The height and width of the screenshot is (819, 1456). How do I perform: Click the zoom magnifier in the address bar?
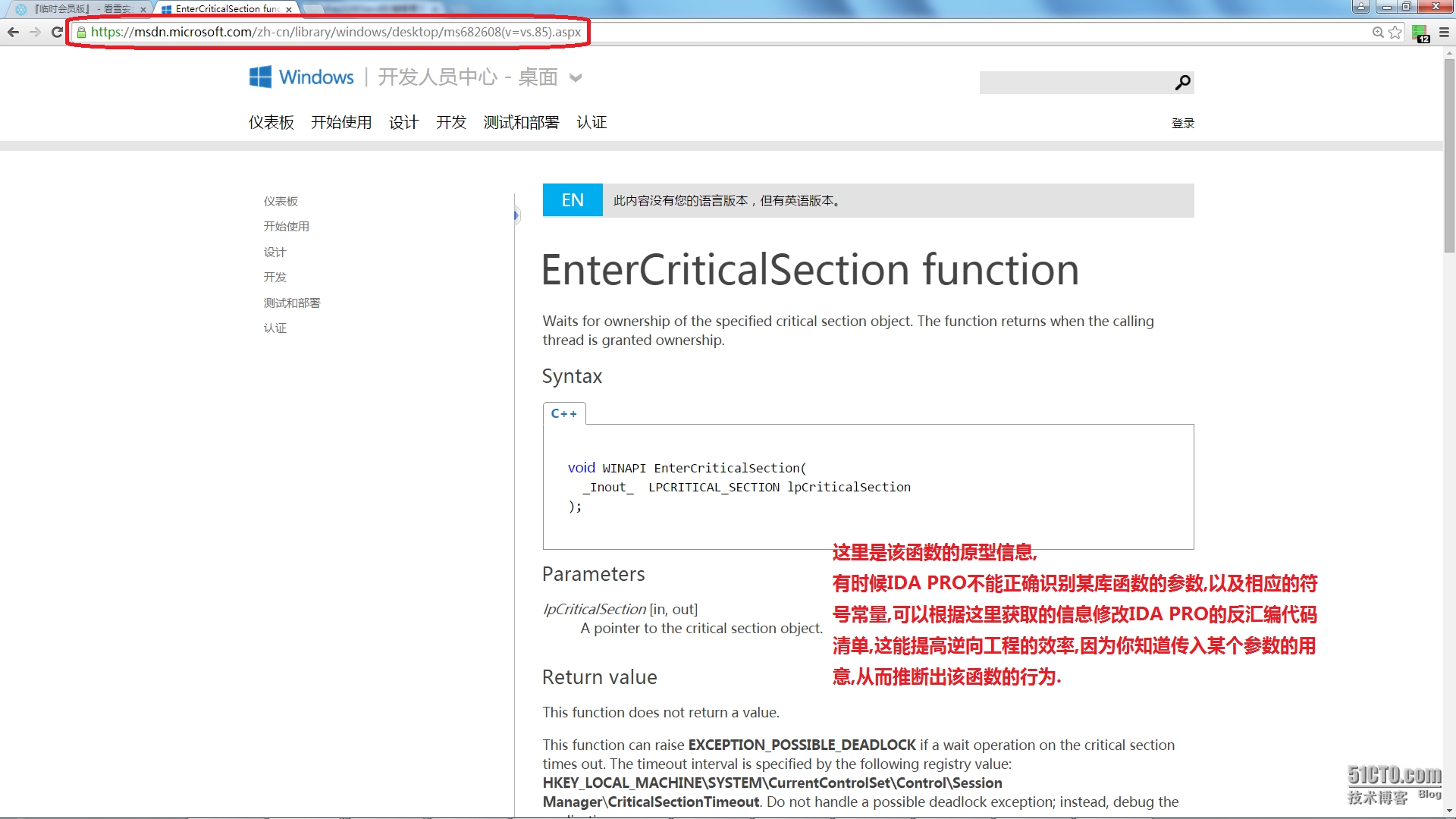pos(1378,32)
